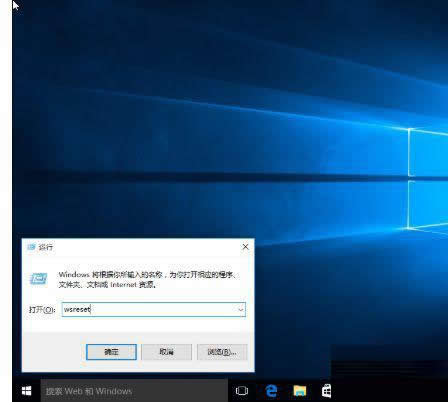Image resolution: width=448 pixels, height=402 pixels.
Task: Launch Microsoft Edge from the taskbar
Action: 271,391
